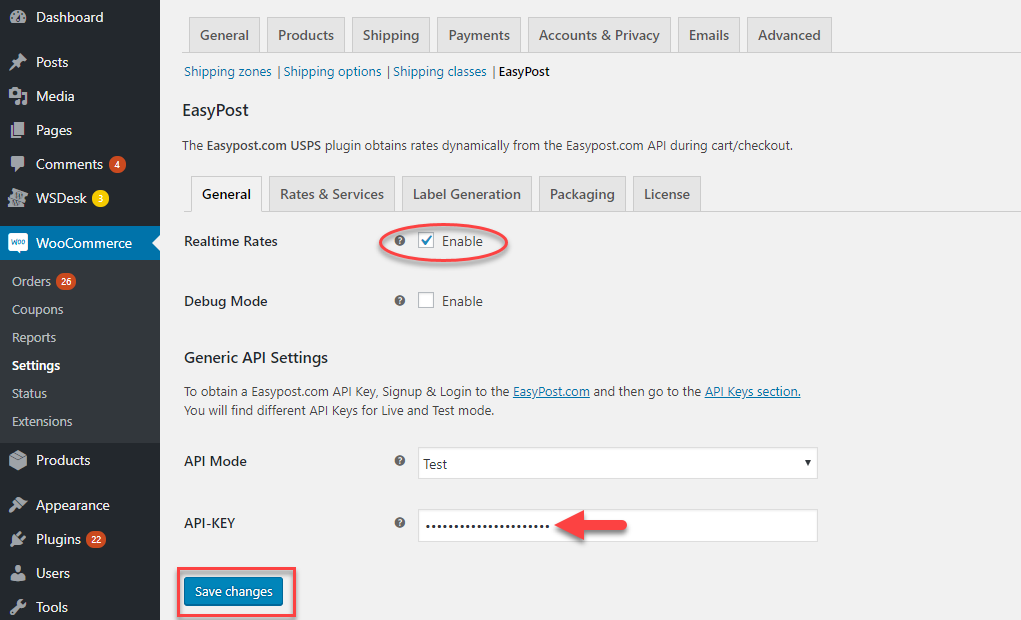Open the Comments menu label

tap(70, 164)
